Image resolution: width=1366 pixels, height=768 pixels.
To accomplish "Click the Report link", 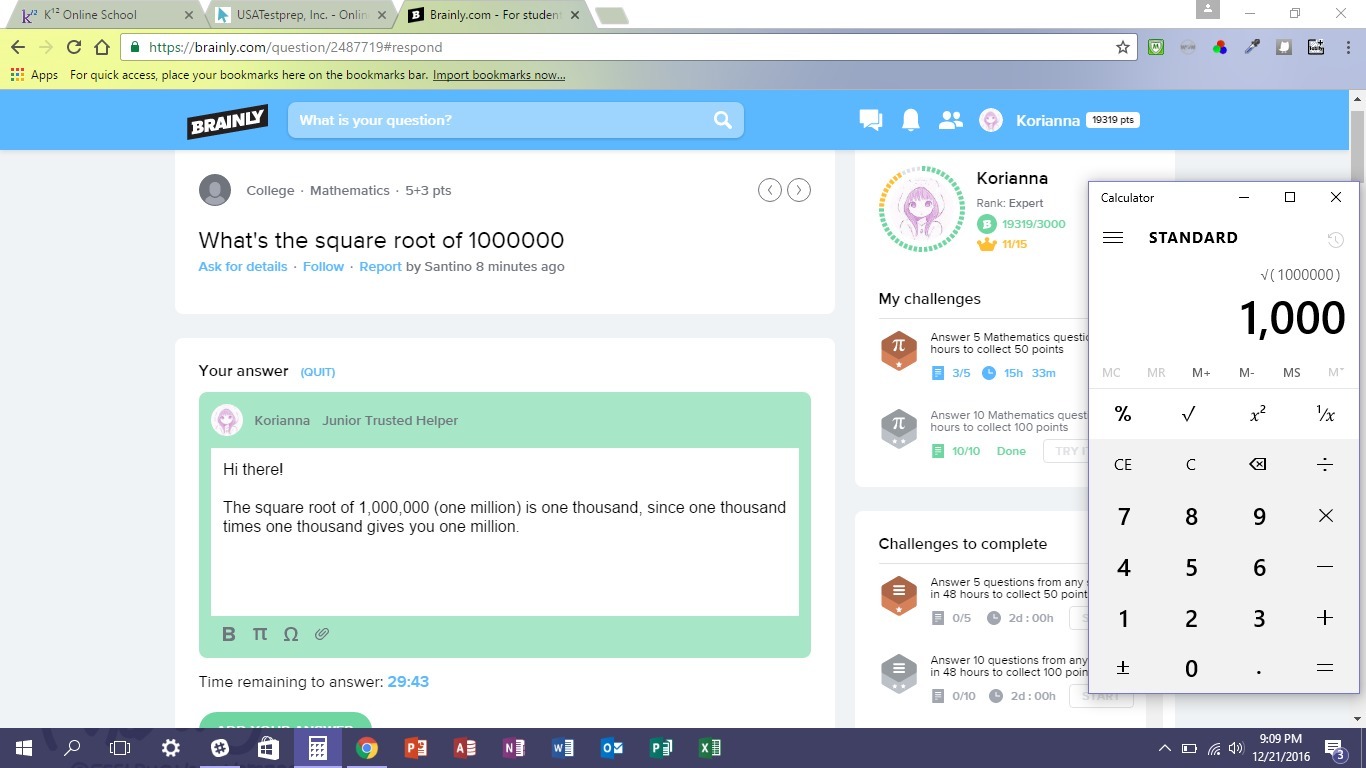I will click(x=380, y=267).
